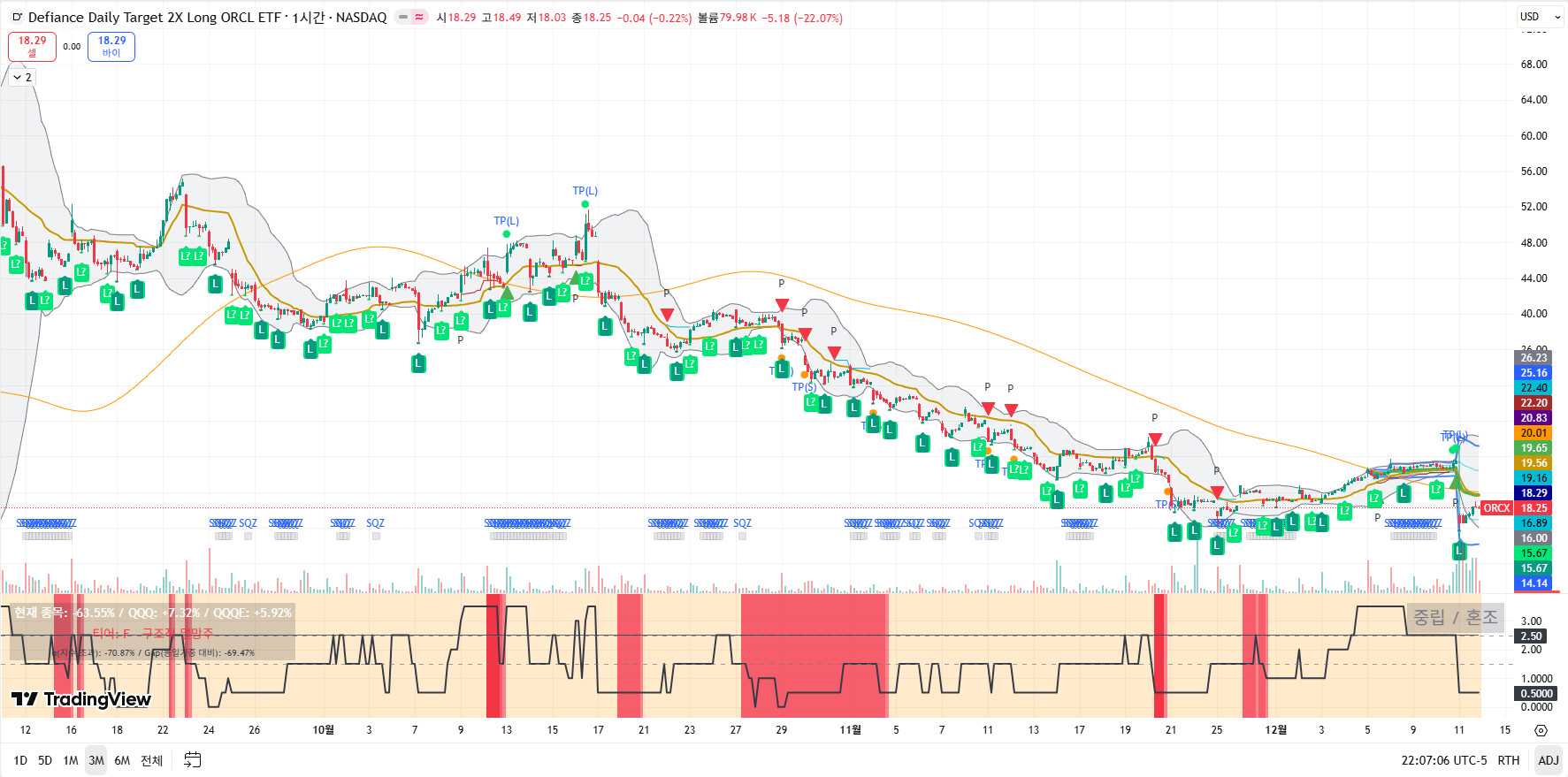Click the high value 고18.49 in the legend
This screenshot has height=777, width=1568.
coord(501,18)
